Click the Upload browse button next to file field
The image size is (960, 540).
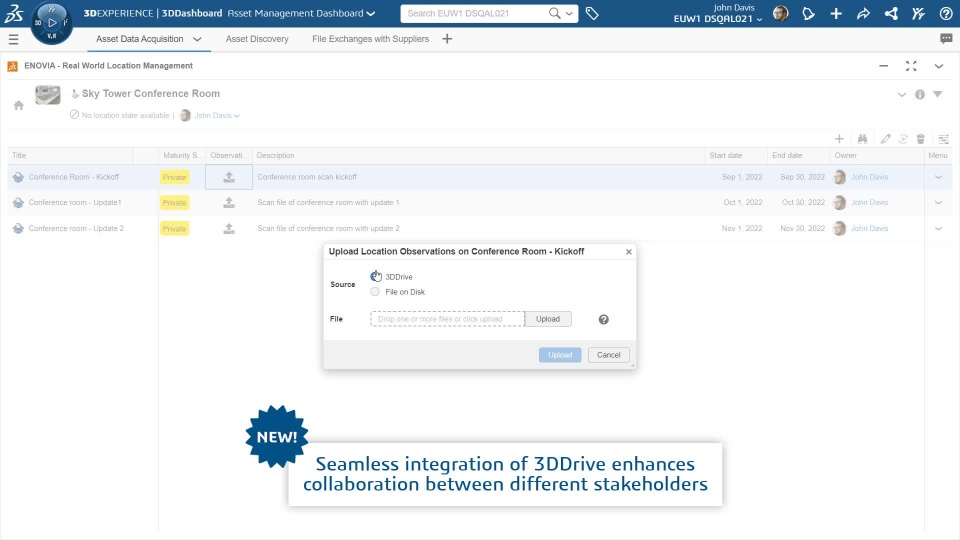[548, 319]
